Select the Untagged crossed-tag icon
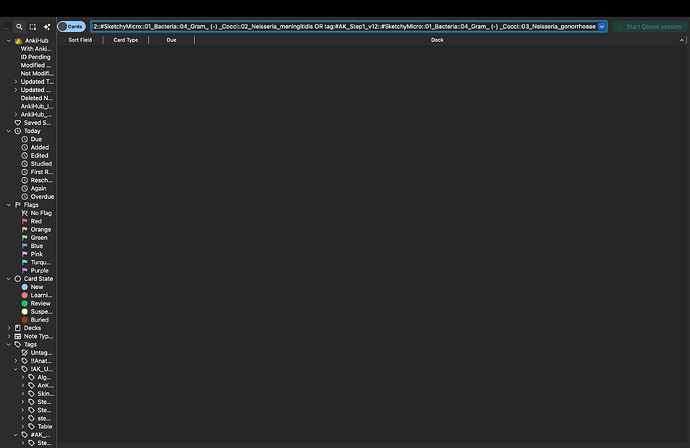The height and width of the screenshot is (448, 690). click(25, 353)
